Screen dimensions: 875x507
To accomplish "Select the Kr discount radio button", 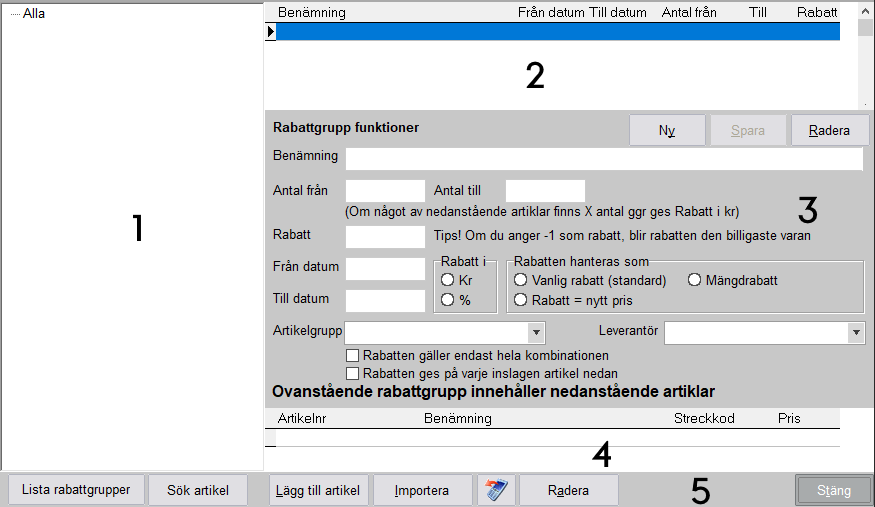I will pos(448,281).
